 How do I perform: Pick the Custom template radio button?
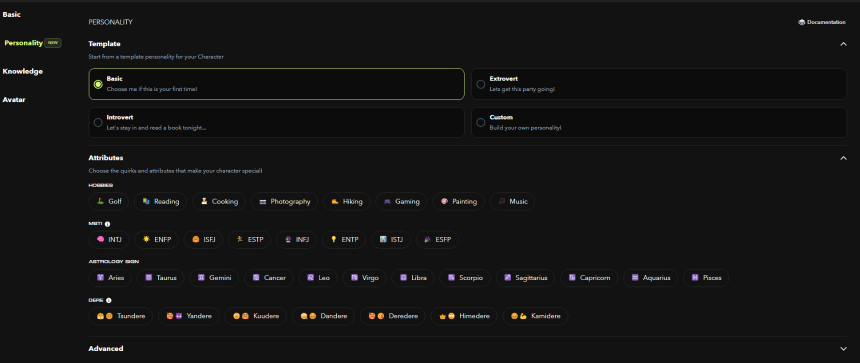tap(480, 123)
